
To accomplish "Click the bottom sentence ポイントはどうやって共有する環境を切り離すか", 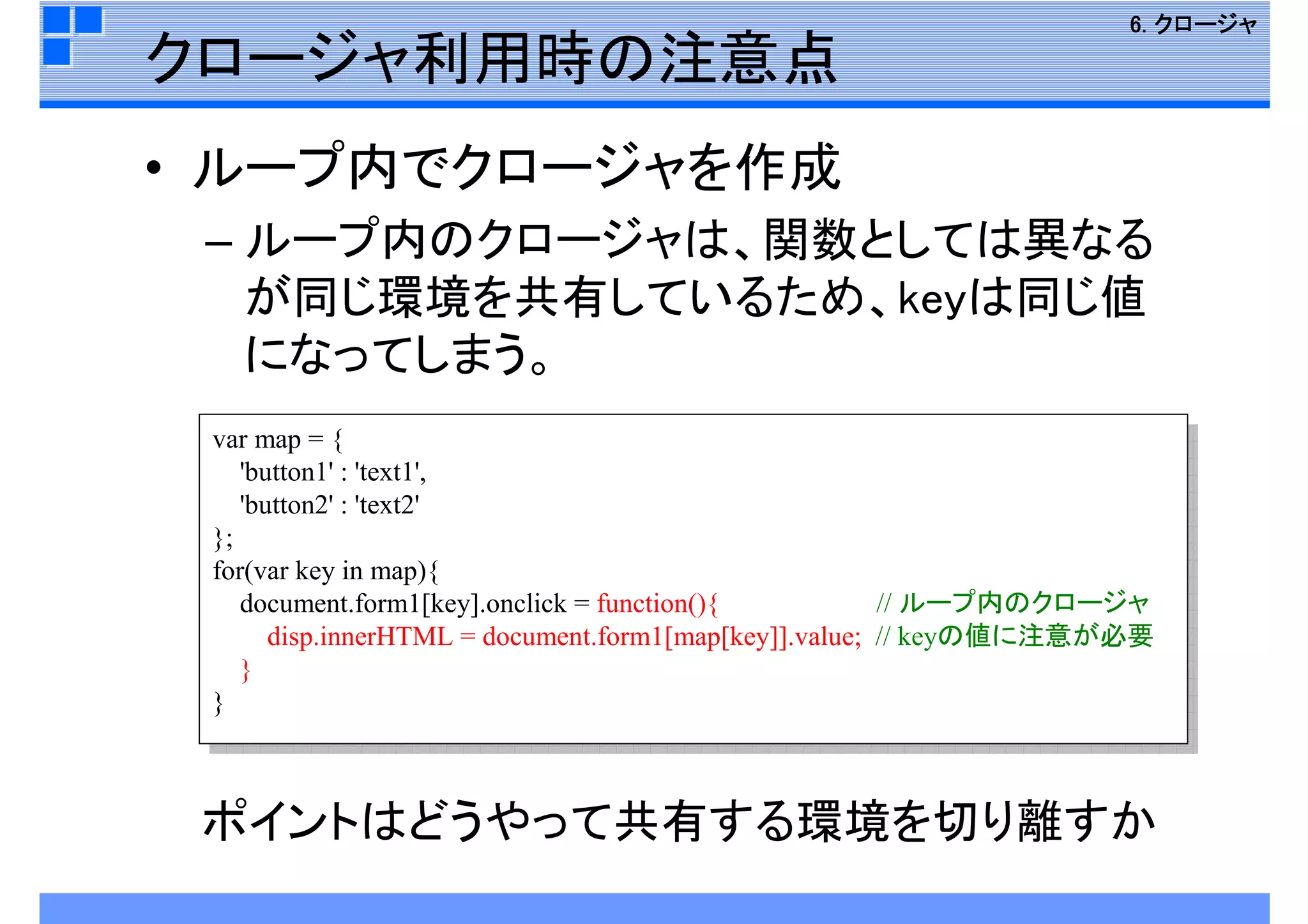I will tap(679, 822).
